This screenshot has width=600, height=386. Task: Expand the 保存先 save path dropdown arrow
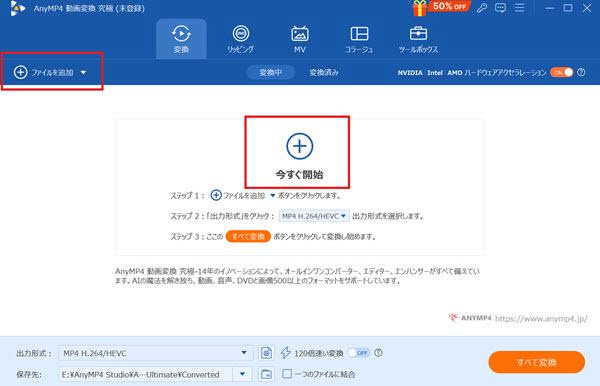[242, 374]
